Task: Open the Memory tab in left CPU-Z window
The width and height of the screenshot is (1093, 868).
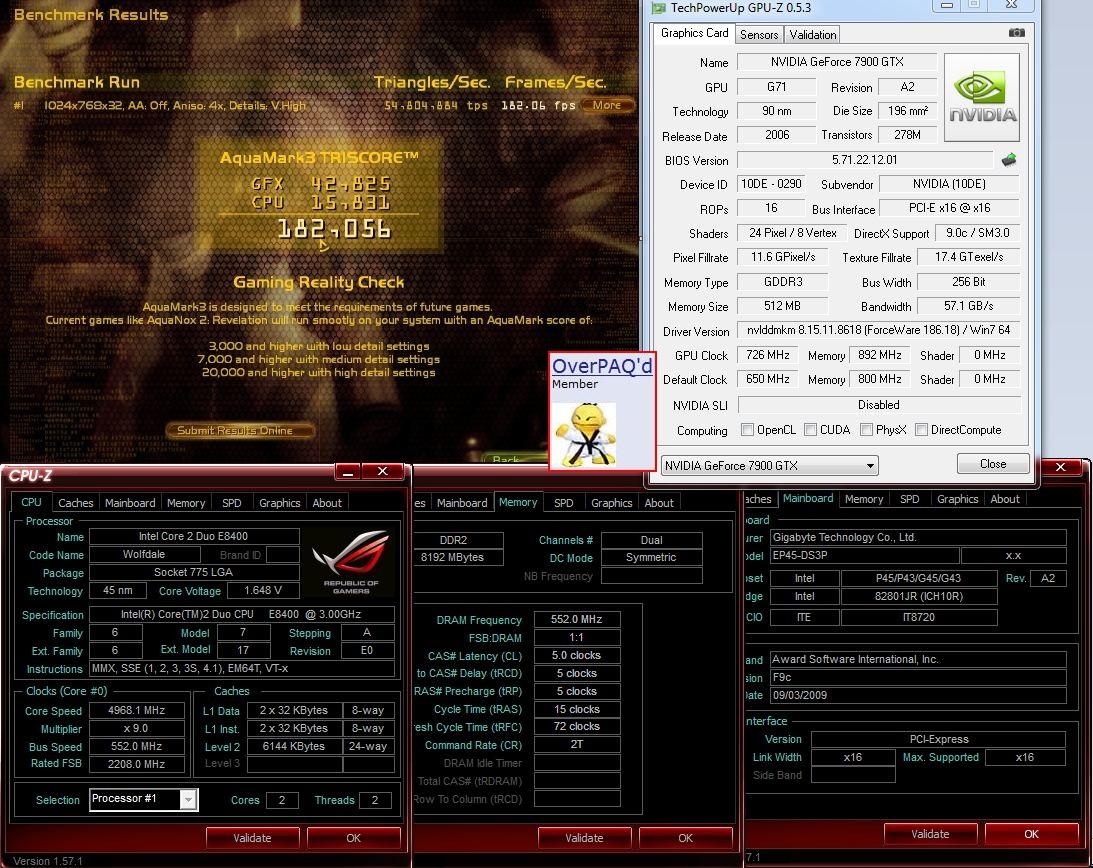Action: click(186, 503)
